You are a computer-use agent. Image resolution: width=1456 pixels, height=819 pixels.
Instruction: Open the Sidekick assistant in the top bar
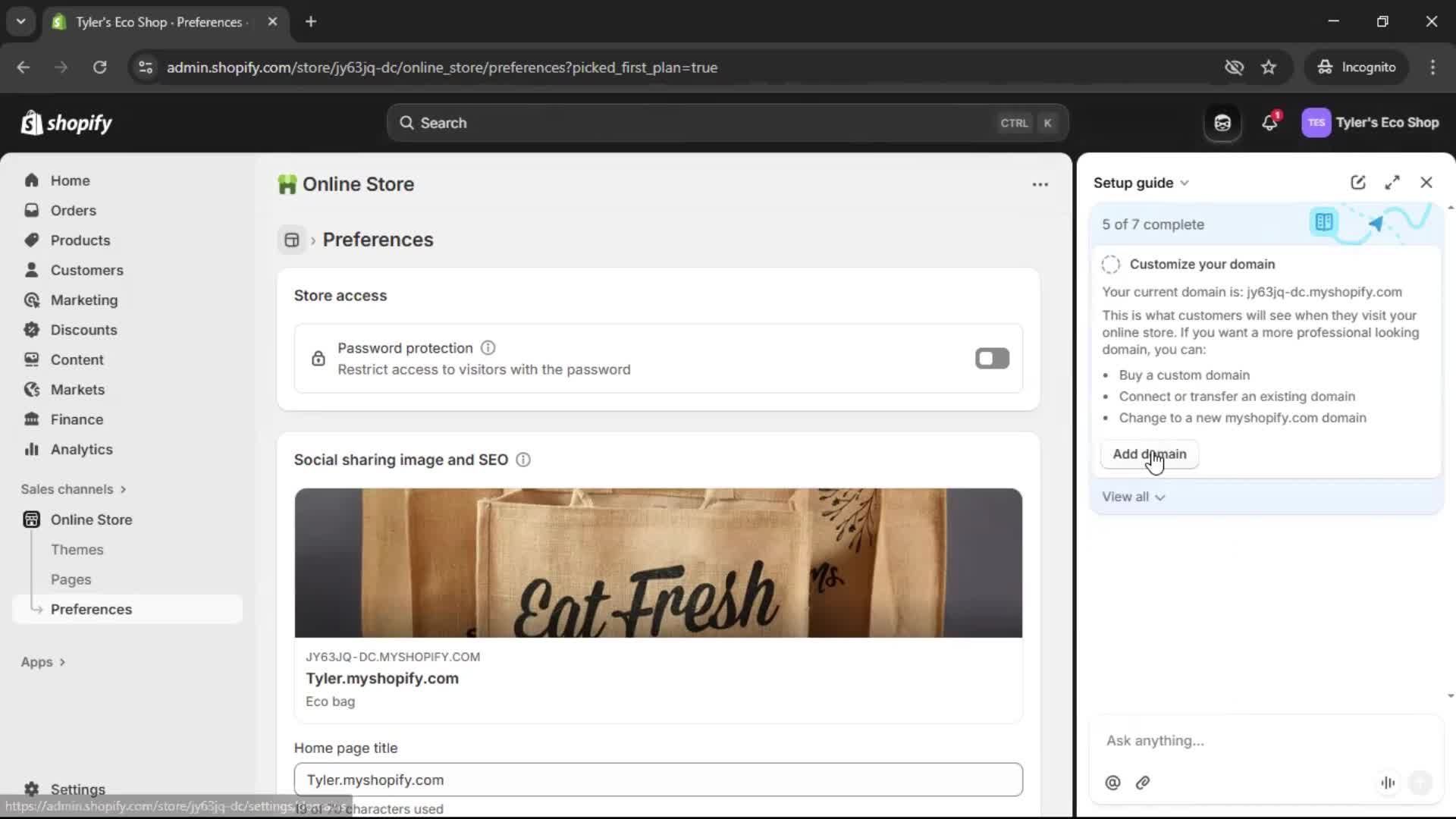[x=1222, y=122]
